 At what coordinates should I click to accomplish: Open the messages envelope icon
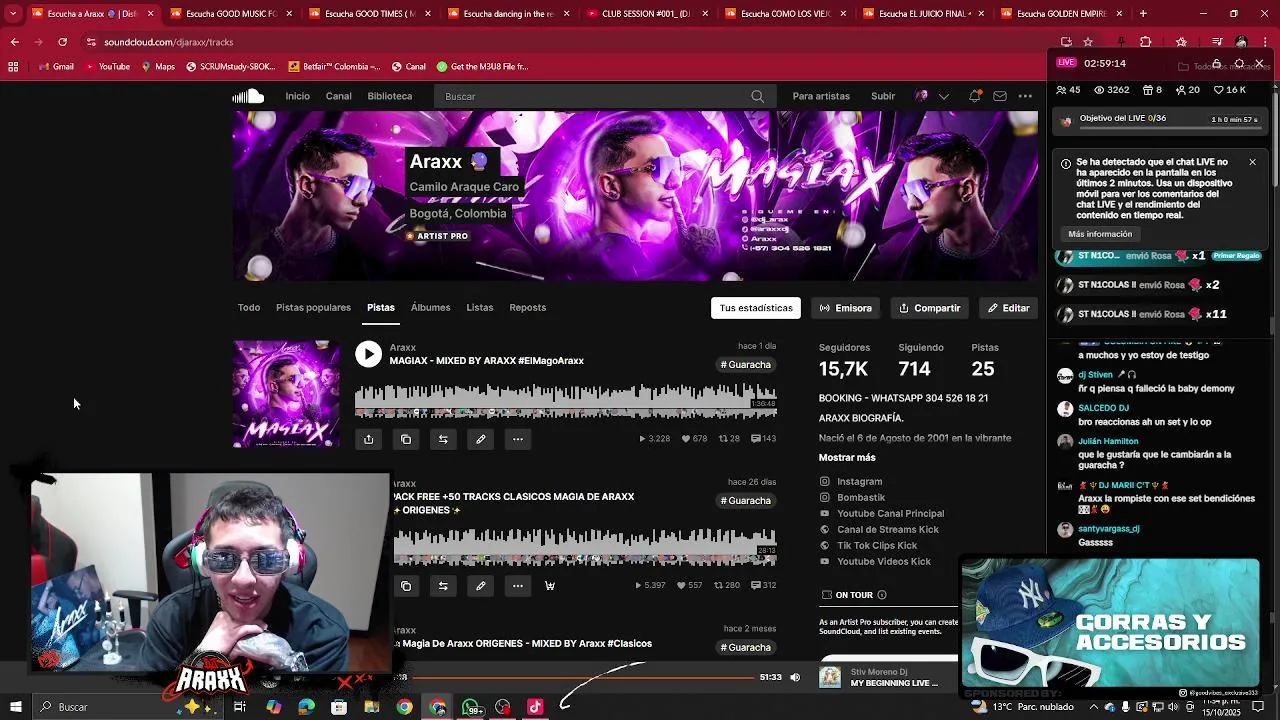(x=1000, y=96)
